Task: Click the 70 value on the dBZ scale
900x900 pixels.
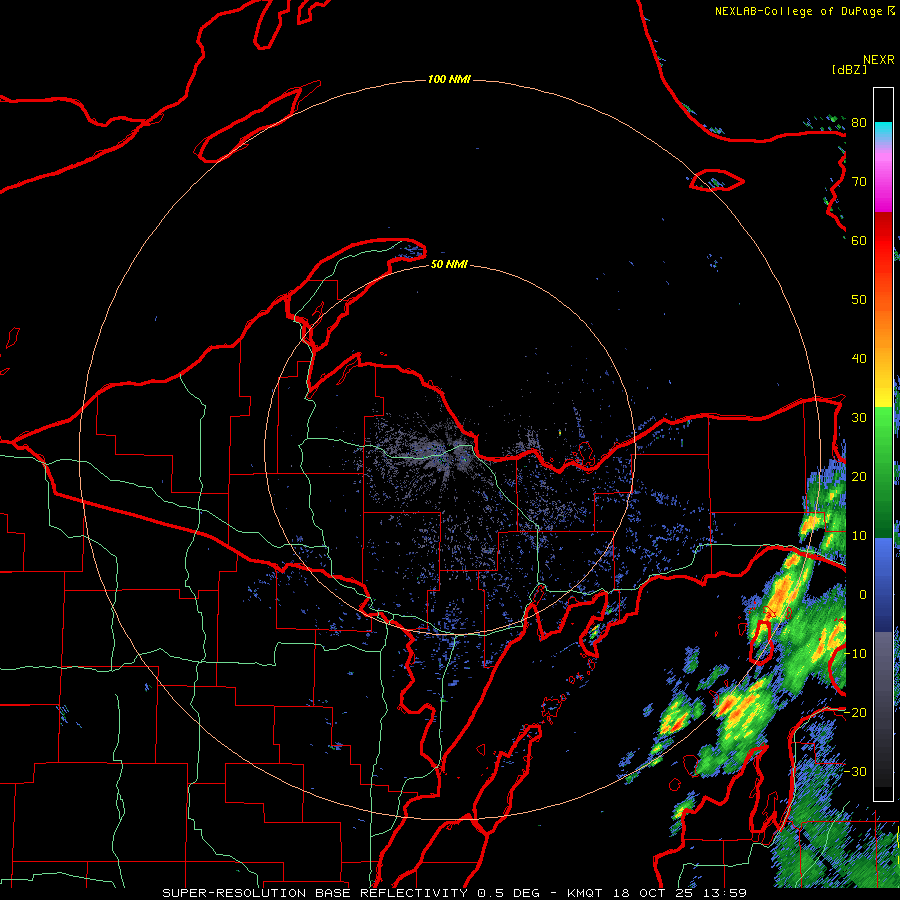Action: pyautogui.click(x=859, y=182)
